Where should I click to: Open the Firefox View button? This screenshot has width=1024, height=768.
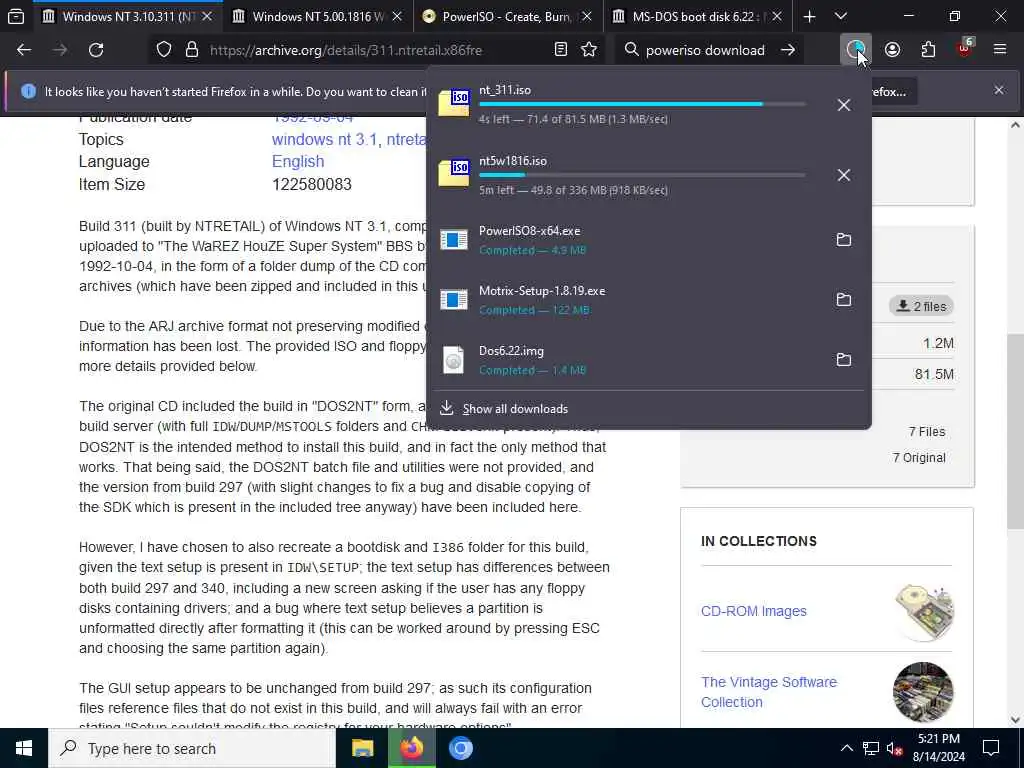tap(16, 16)
